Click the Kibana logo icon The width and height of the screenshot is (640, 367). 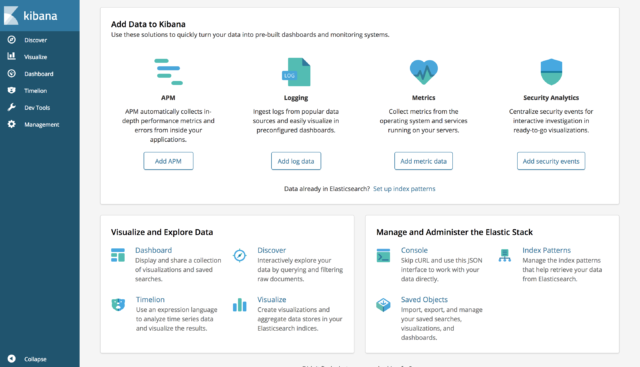tap(11, 16)
